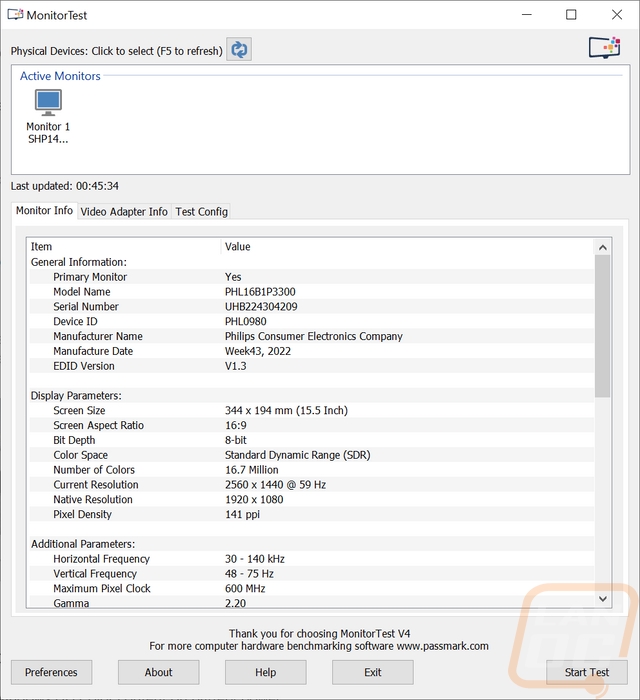Select the Number of Colors row label

(94, 470)
